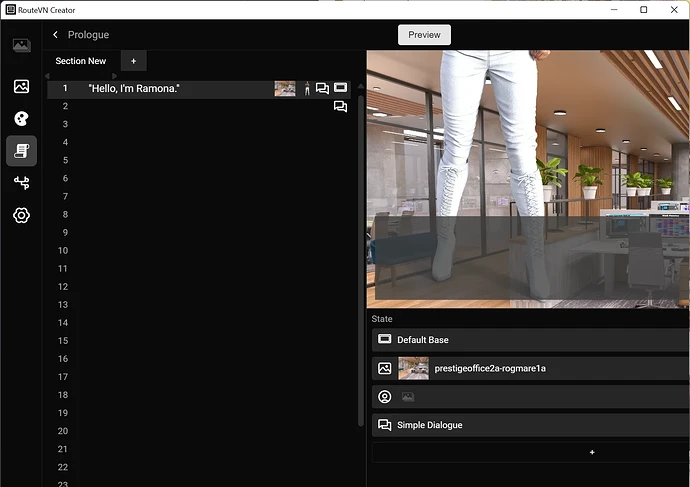The height and width of the screenshot is (487, 690).
Task: Add a new section with the plus tab
Action: pyautogui.click(x=133, y=61)
